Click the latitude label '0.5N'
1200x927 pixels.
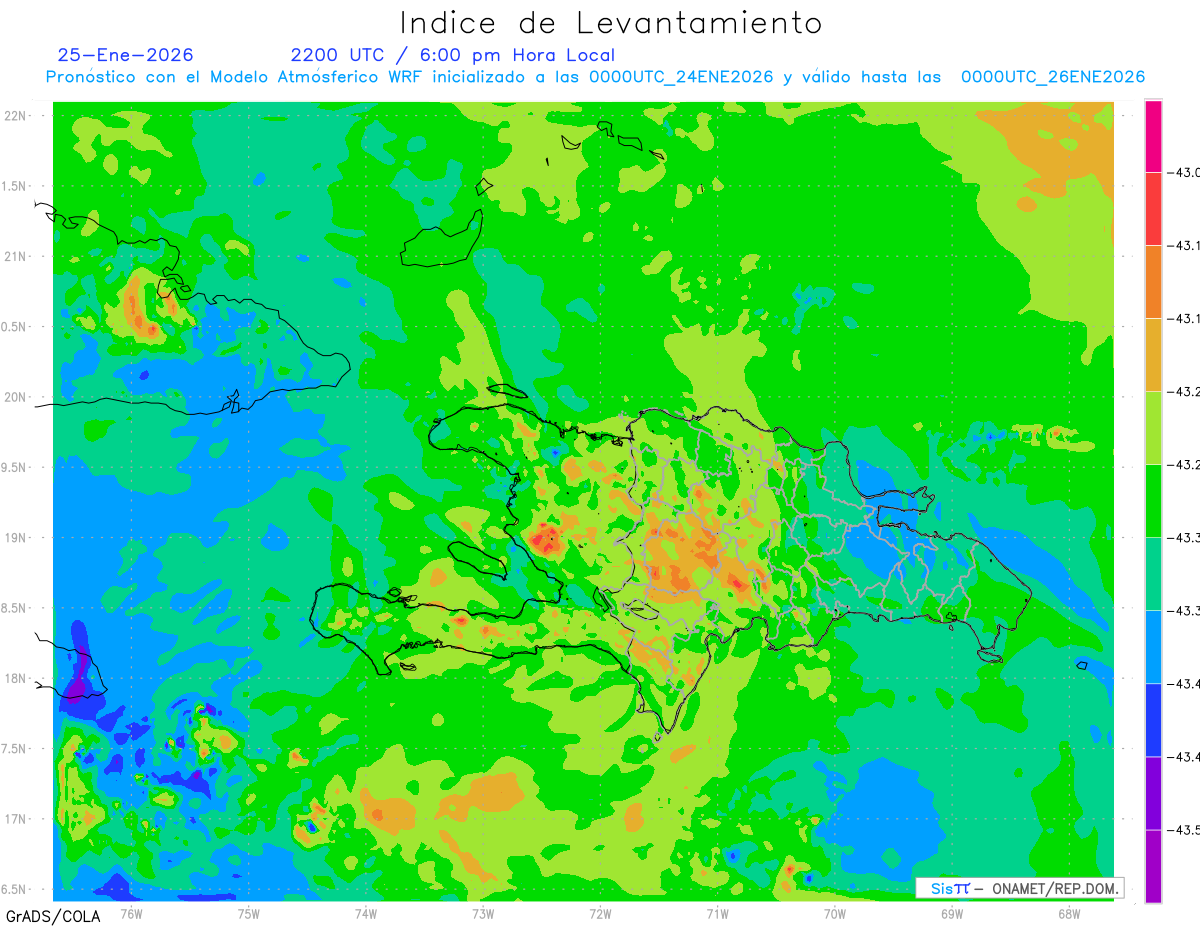point(15,327)
